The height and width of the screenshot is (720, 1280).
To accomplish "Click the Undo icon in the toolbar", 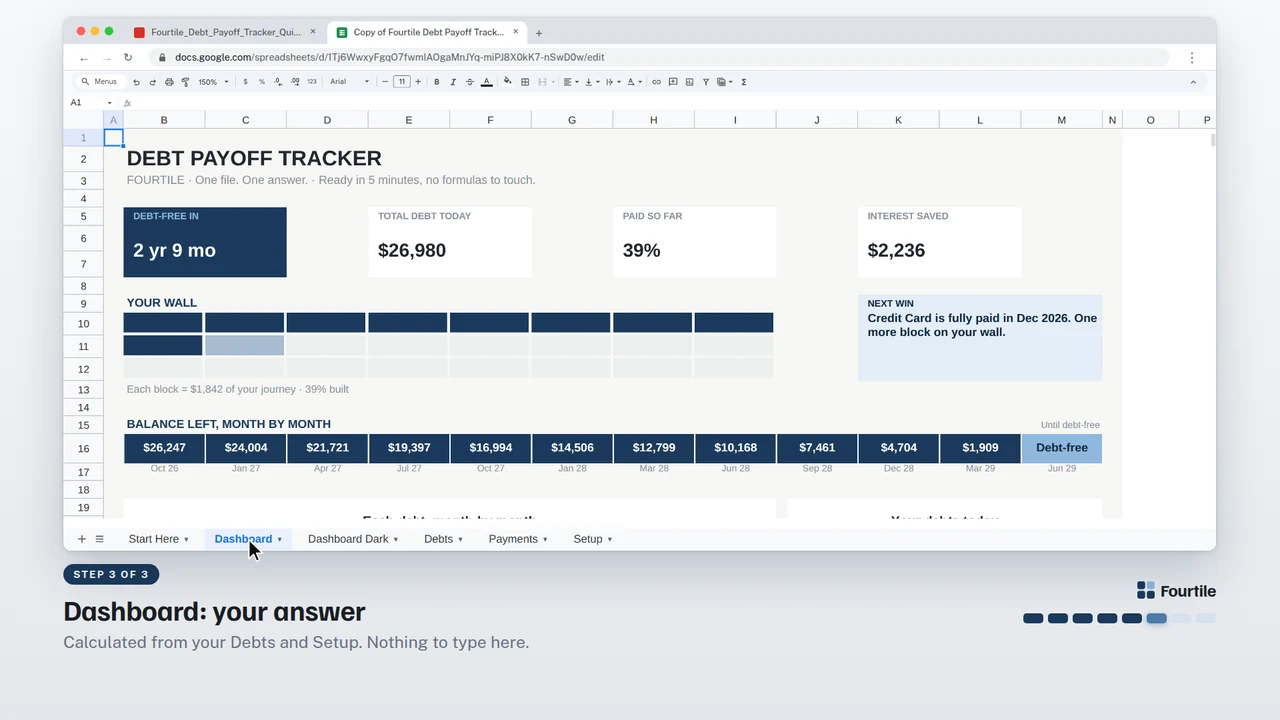I will pos(137,82).
